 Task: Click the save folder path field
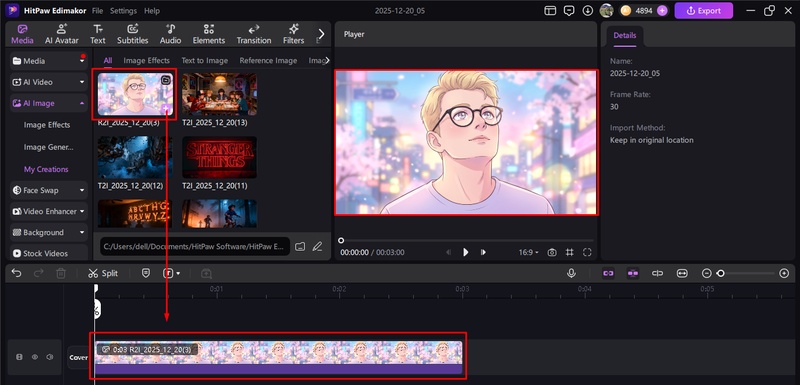point(195,246)
